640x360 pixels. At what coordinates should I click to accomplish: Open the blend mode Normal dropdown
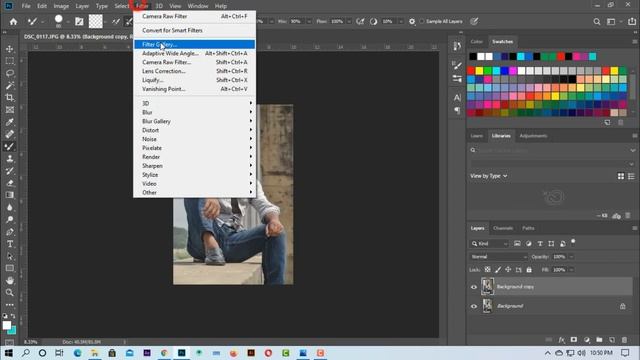coord(498,257)
